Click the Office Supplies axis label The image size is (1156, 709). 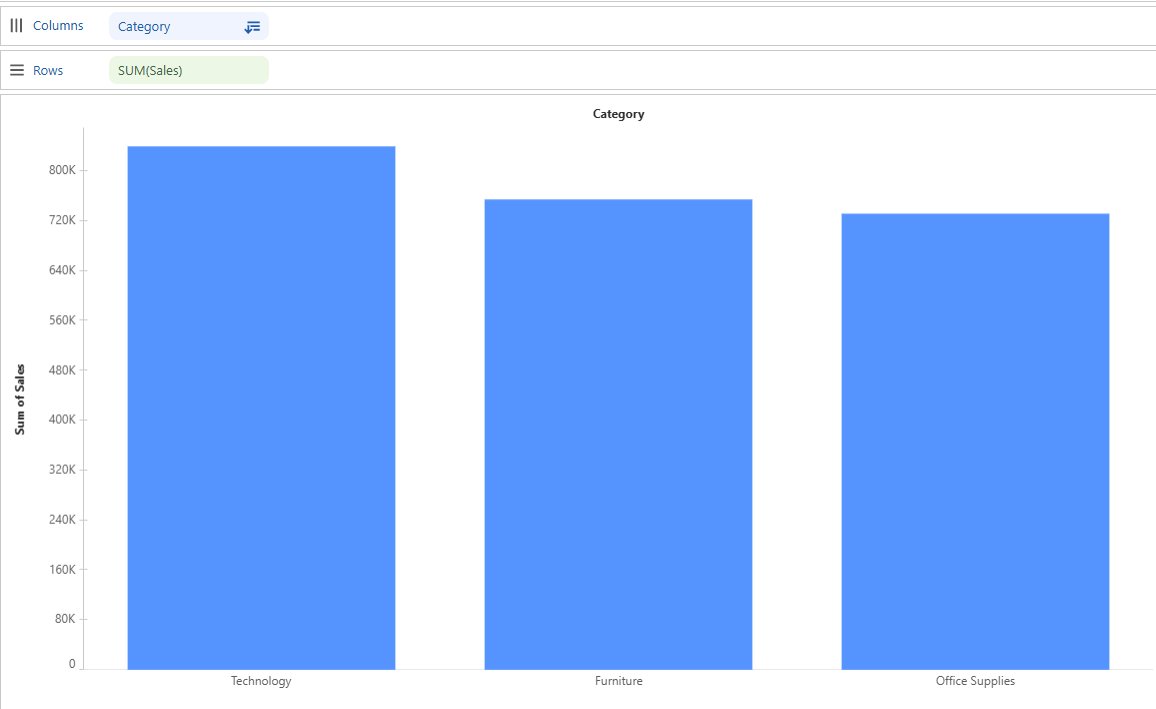point(975,681)
